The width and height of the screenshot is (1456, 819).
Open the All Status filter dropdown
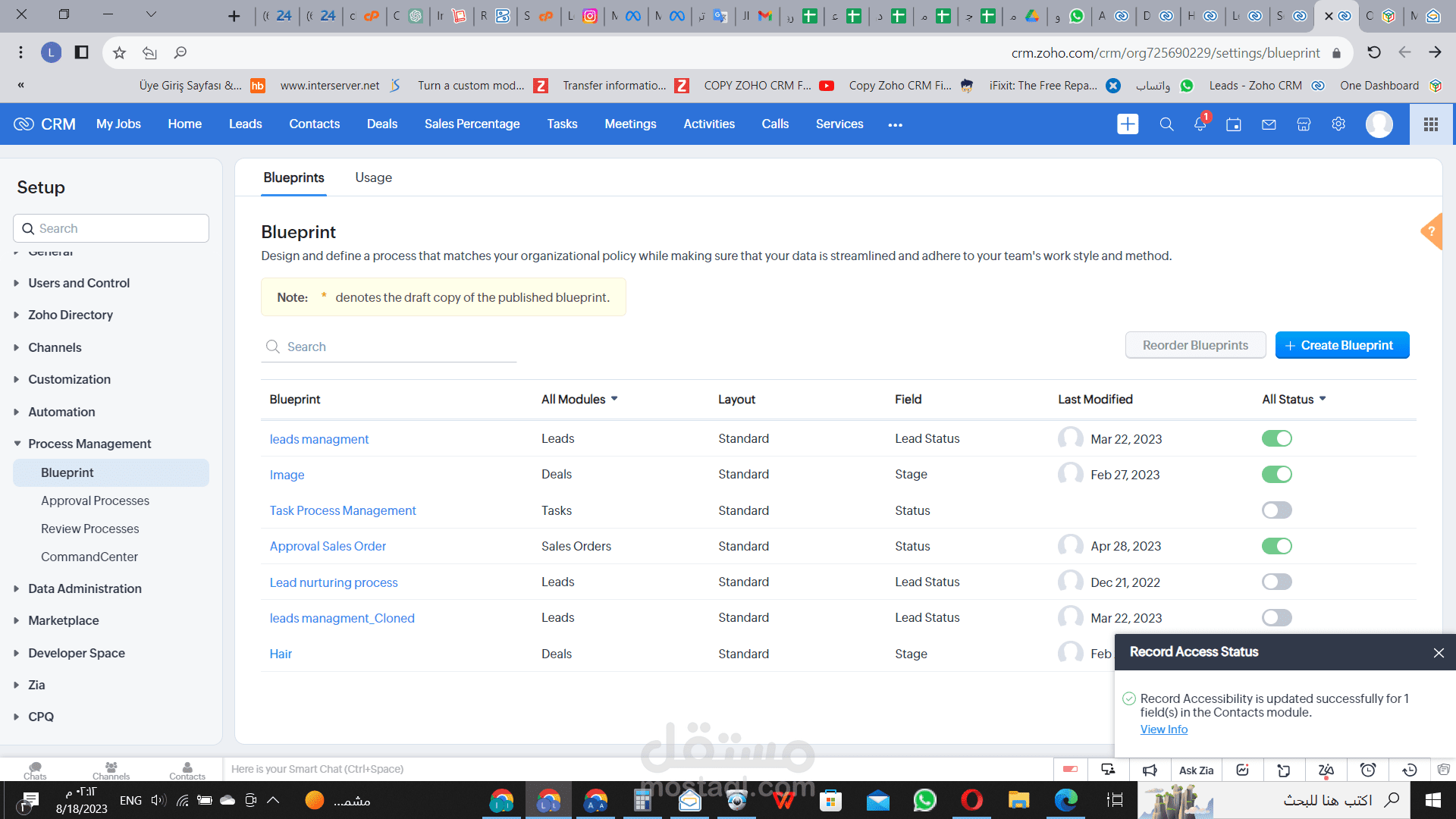1294,400
